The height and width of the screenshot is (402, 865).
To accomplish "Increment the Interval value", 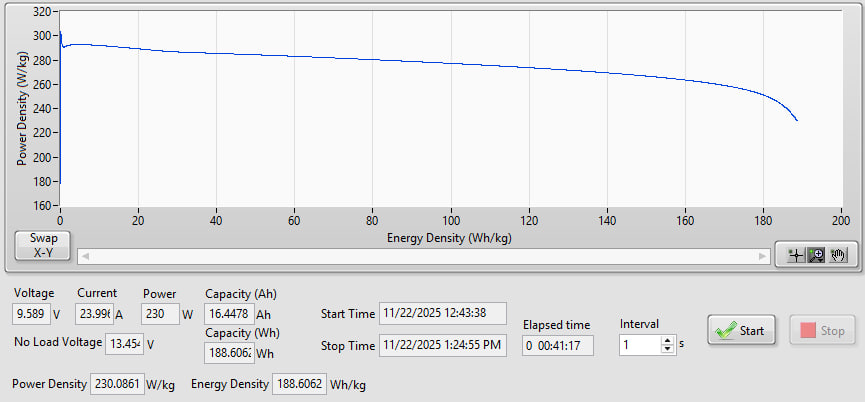I will (667, 339).
